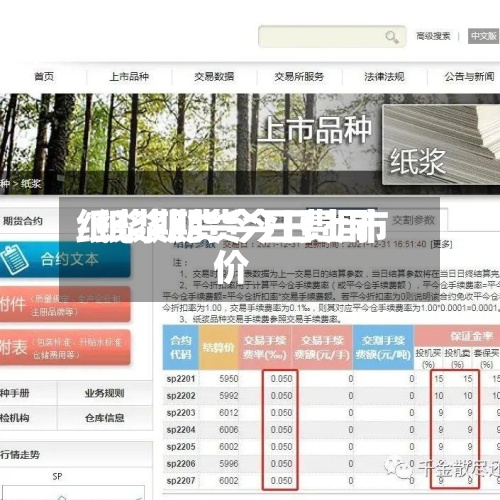Open the 附表 appendix tables button
500x500 pixels.
point(65,347)
